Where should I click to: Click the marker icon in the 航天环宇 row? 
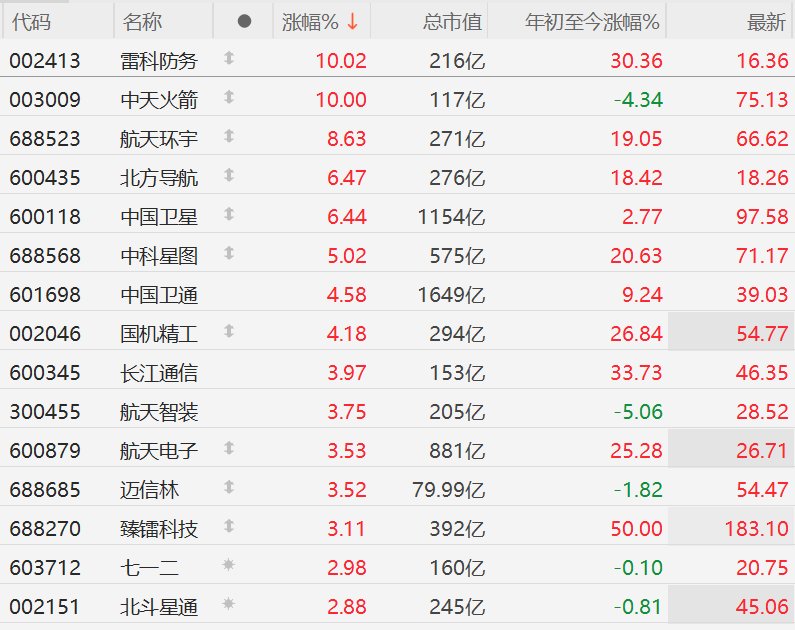[229, 136]
